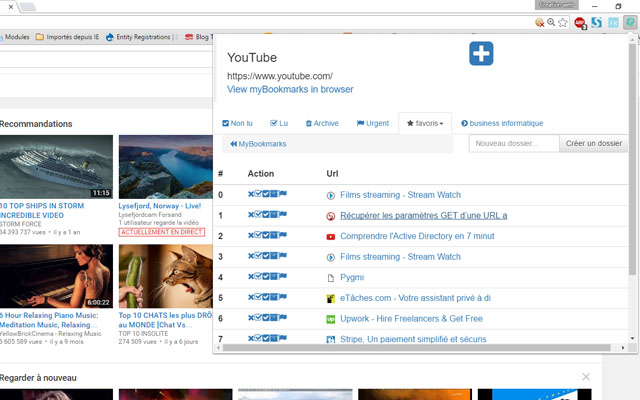Screen dimensions: 640x400
Task: Click YouTube favicon beside Comprendre l'Active Directory
Action: tap(331, 237)
